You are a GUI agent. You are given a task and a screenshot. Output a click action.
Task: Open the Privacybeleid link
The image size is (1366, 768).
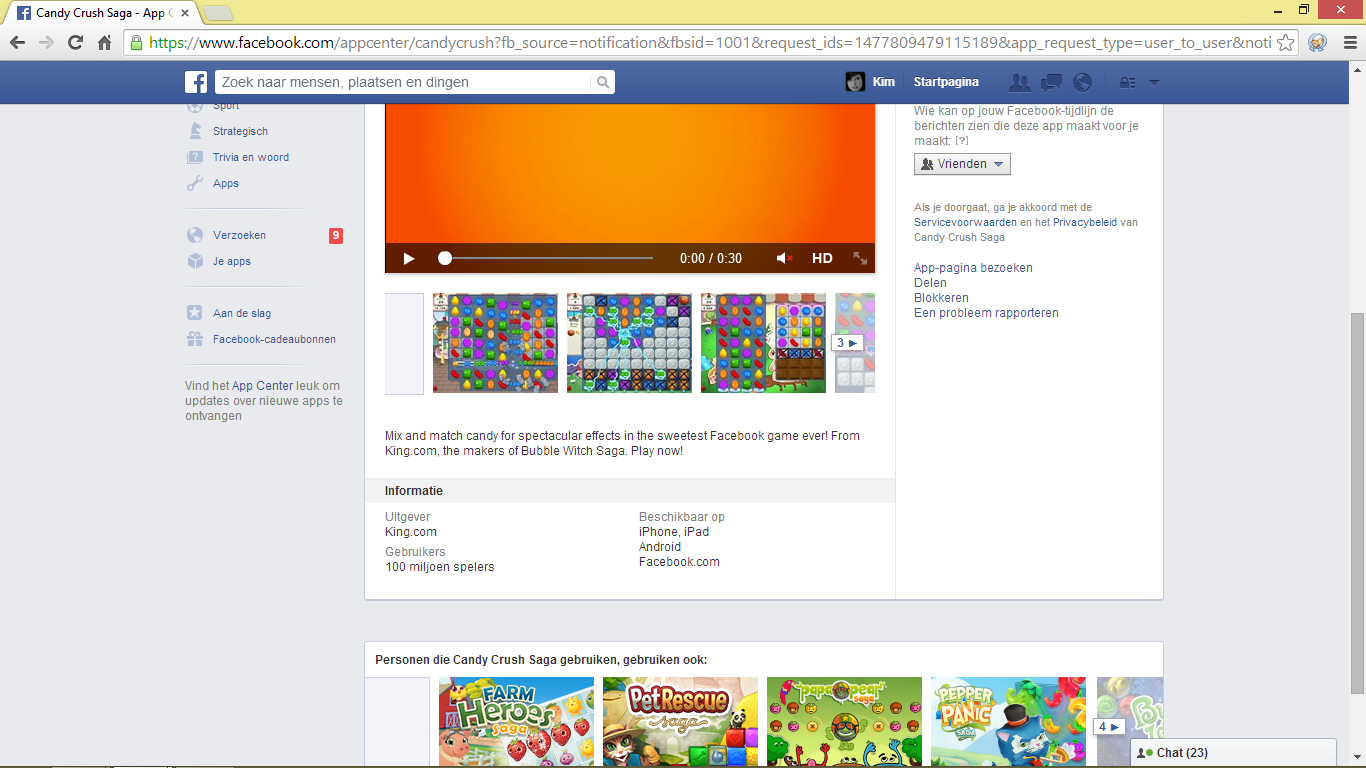tap(1085, 222)
